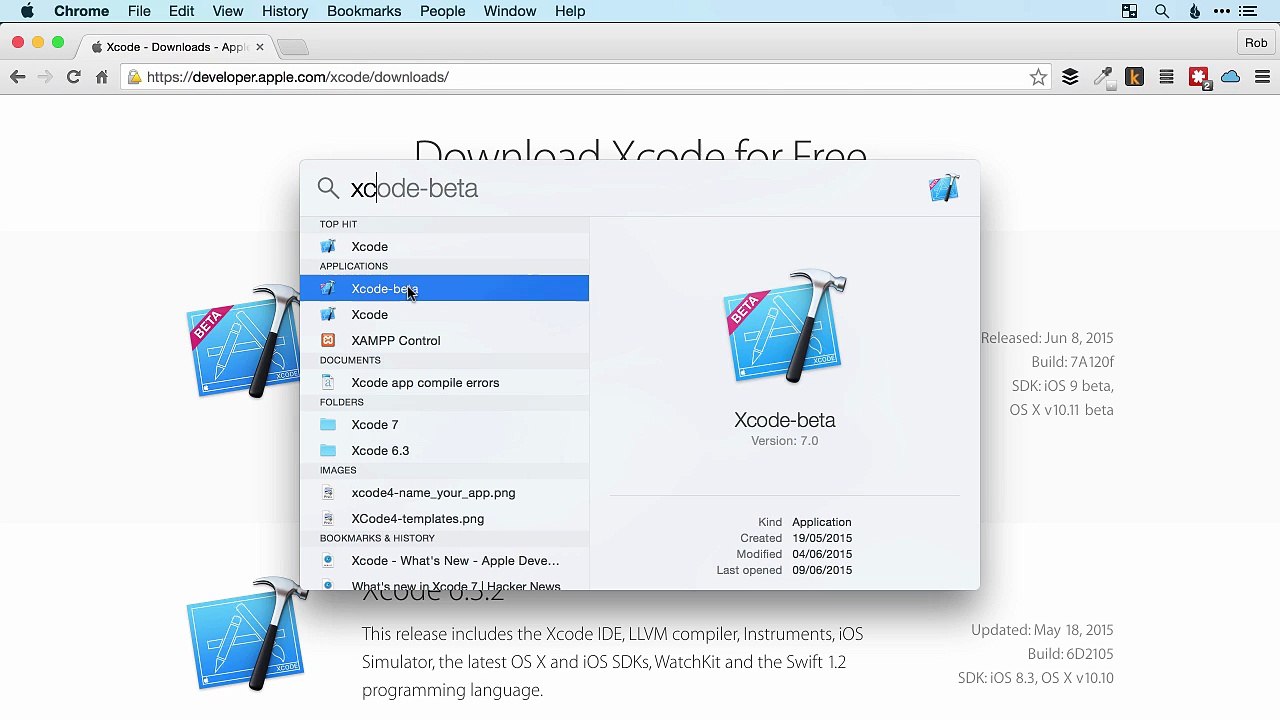Open the Apple menu
This screenshot has height=720, width=1280.
click(27, 11)
